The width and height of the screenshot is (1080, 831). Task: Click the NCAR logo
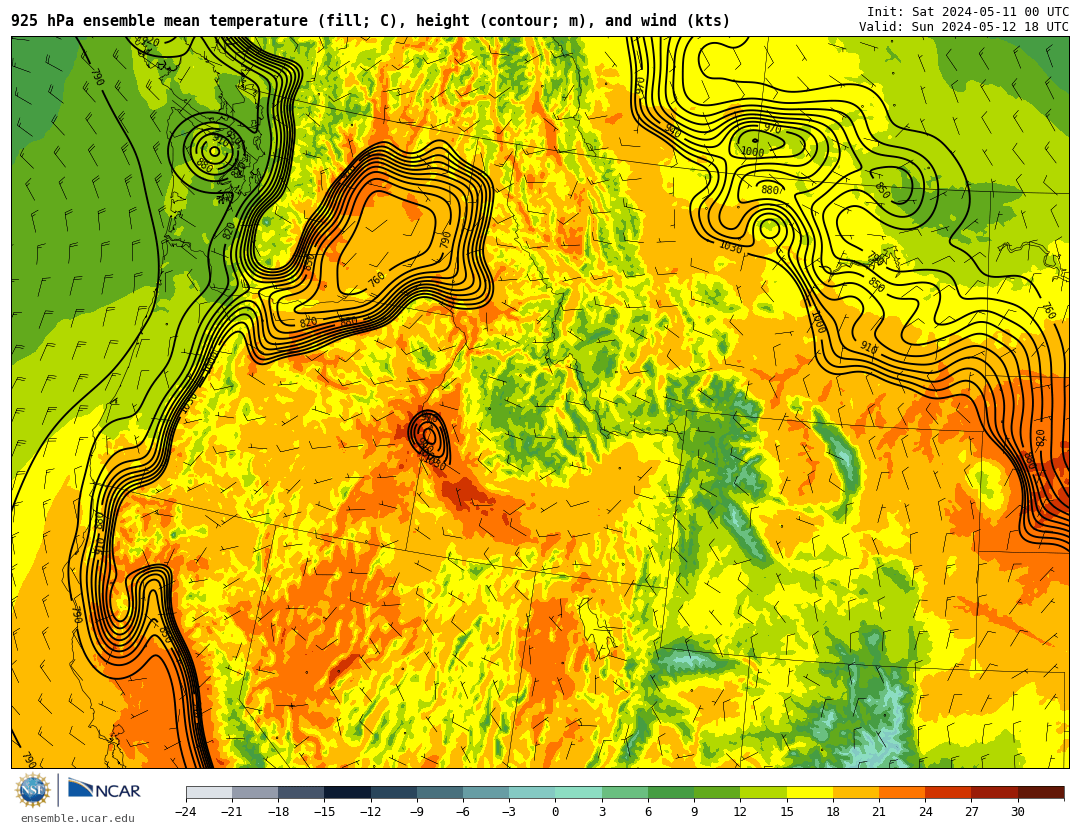(104, 790)
